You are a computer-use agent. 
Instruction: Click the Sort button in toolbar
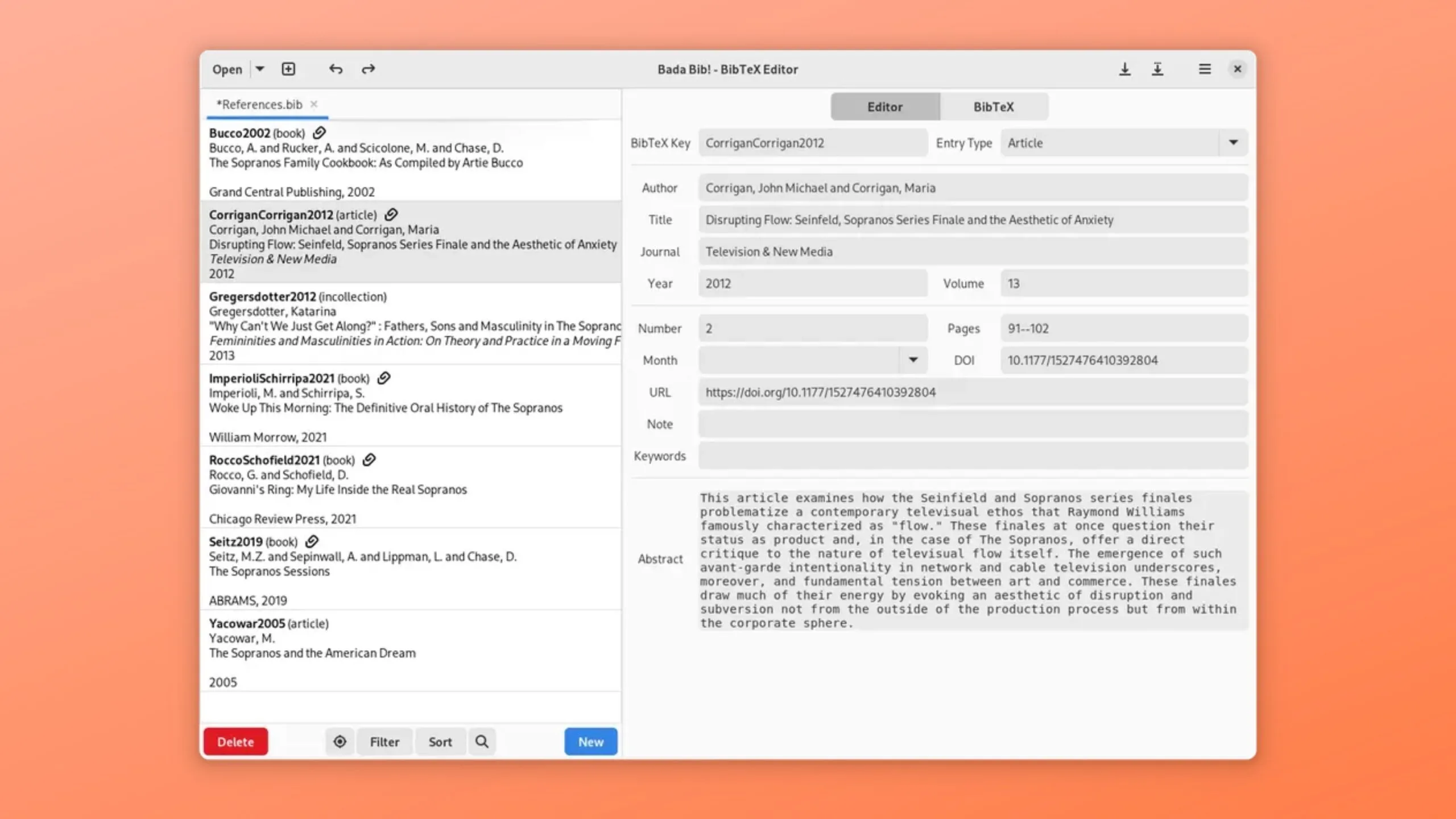click(x=440, y=741)
